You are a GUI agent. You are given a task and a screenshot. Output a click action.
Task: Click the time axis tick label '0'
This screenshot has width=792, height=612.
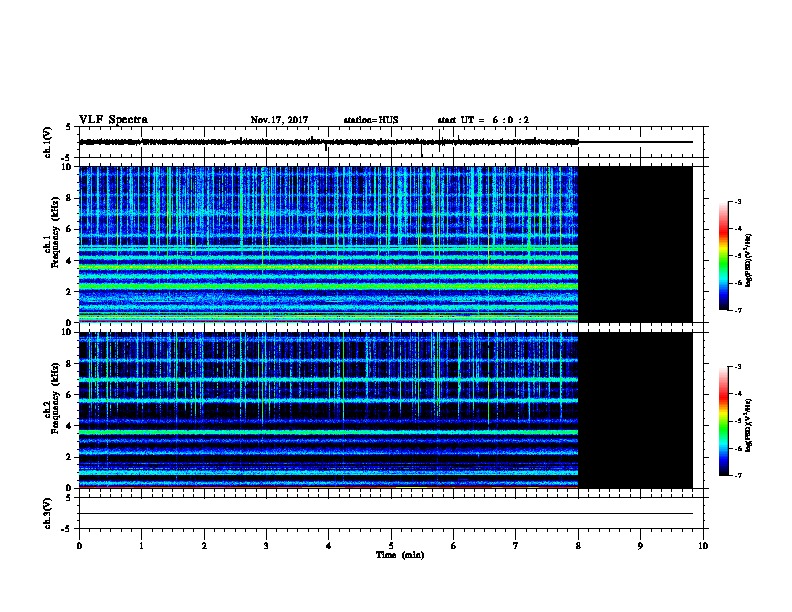click(x=79, y=545)
